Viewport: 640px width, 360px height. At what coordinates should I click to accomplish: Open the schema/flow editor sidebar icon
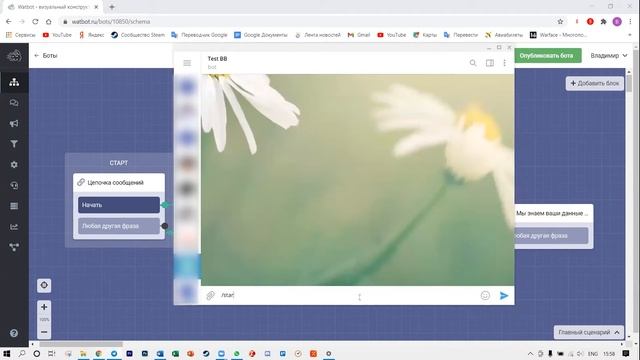[14, 82]
